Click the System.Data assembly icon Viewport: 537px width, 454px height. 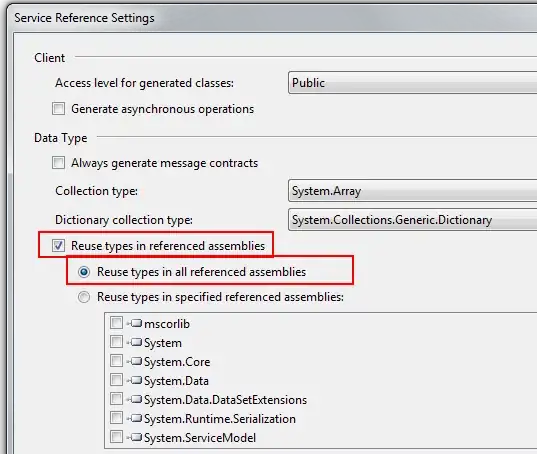click(x=136, y=380)
